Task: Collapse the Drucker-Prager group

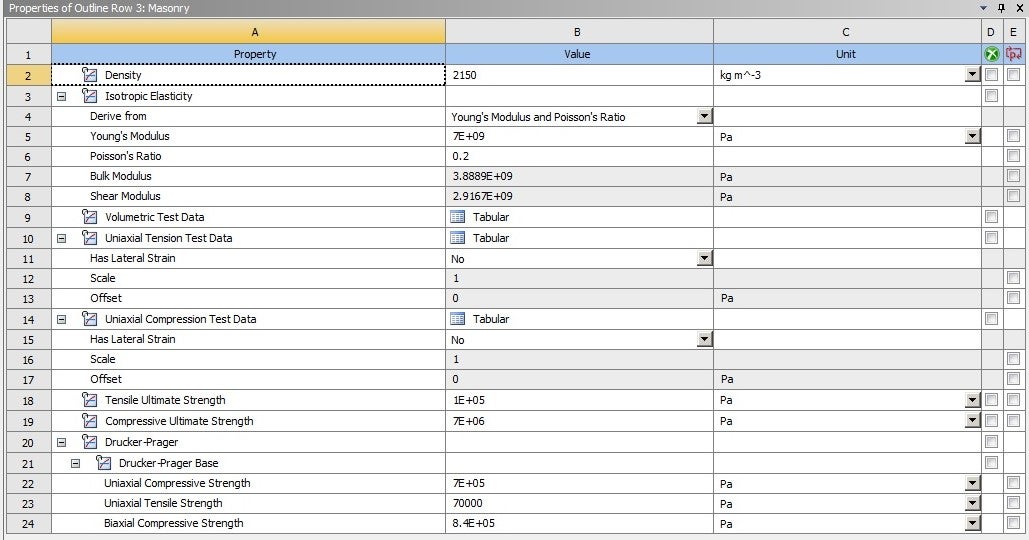Action: coord(62,442)
